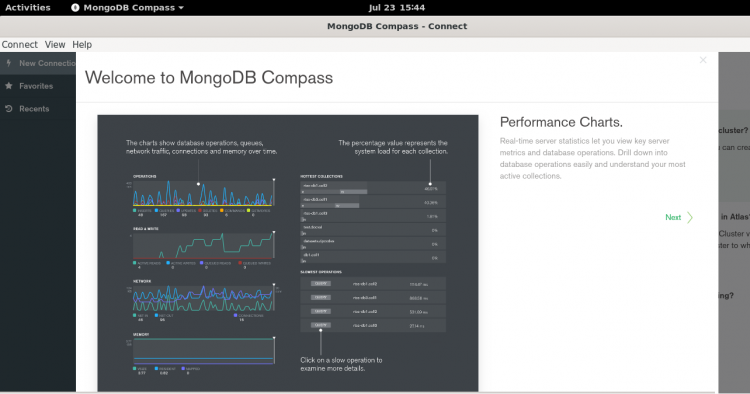
Task: Open the MongoDB Compass app menu dropdown
Action: pos(128,8)
